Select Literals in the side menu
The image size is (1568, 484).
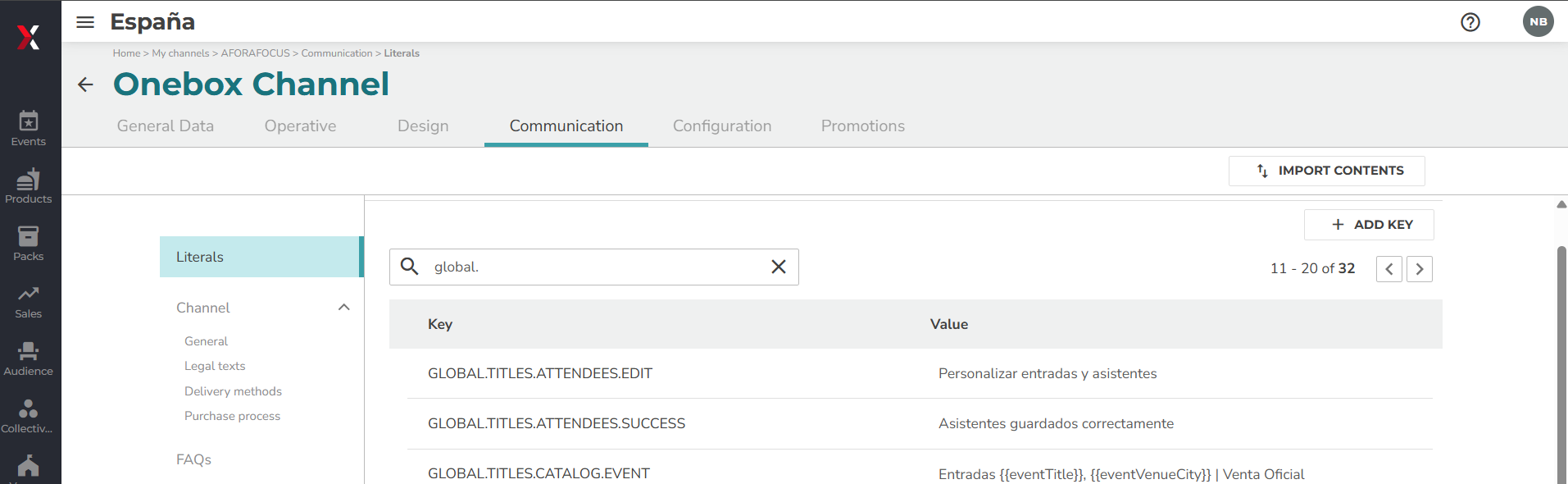pyautogui.click(x=261, y=257)
